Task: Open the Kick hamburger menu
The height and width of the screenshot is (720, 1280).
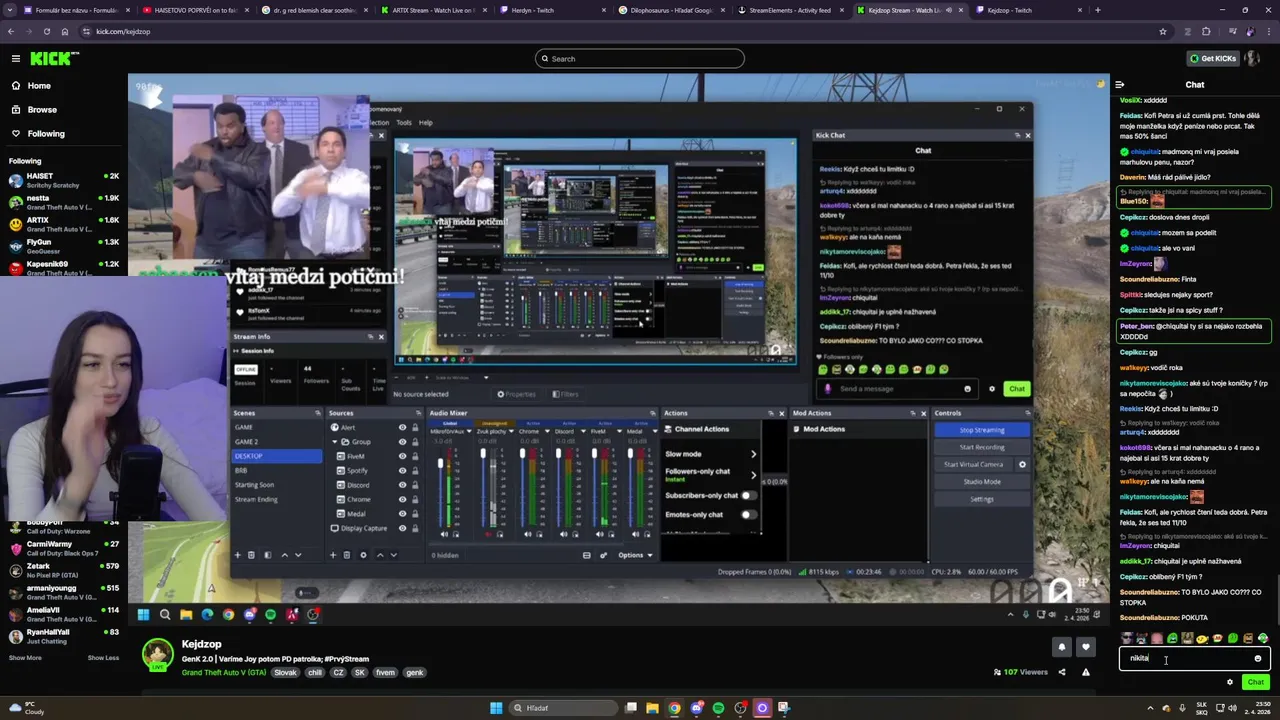Action: coord(15,59)
